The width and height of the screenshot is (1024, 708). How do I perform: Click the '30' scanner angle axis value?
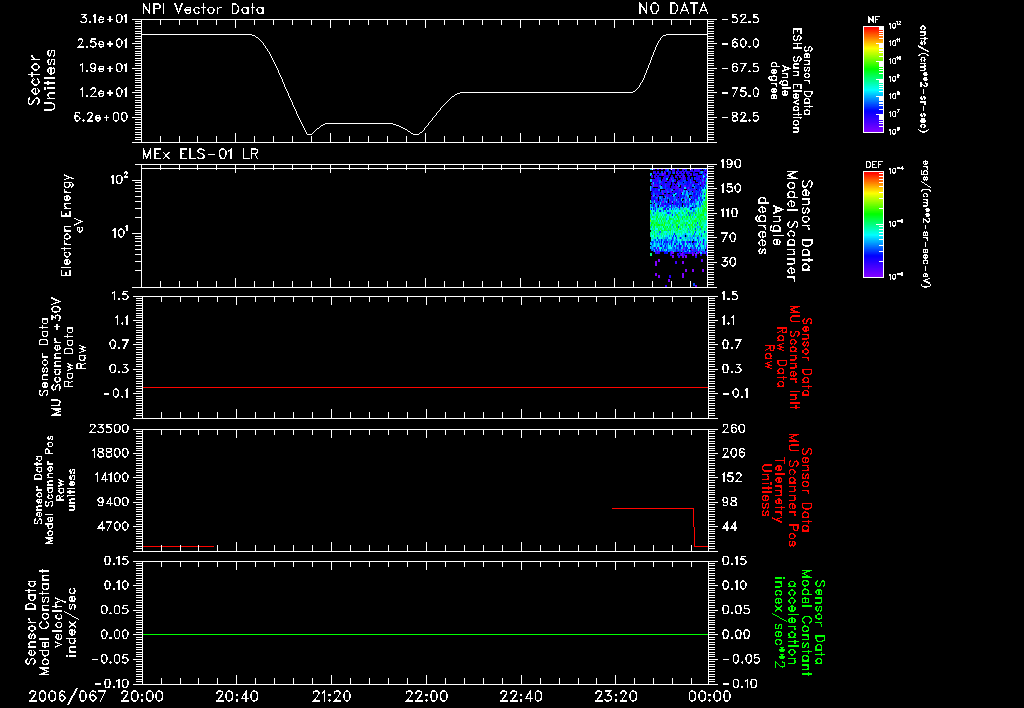click(728, 262)
